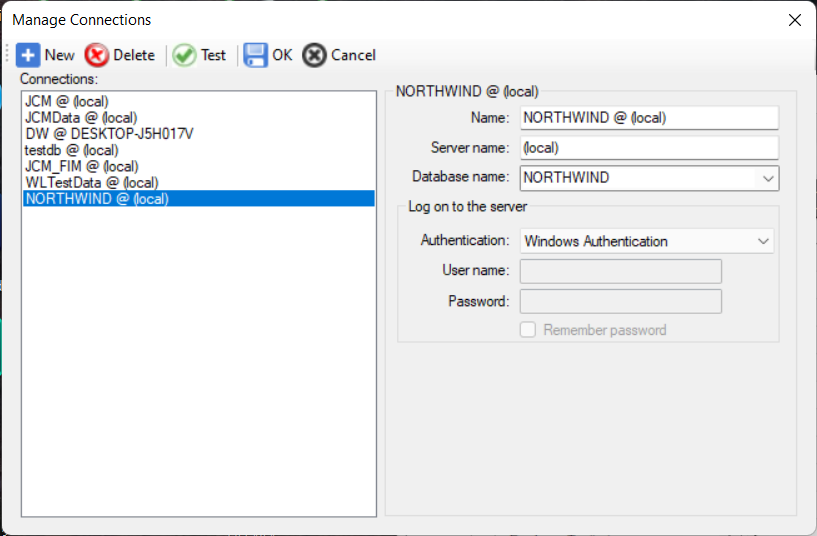Click the red Delete connection icon

pos(97,55)
